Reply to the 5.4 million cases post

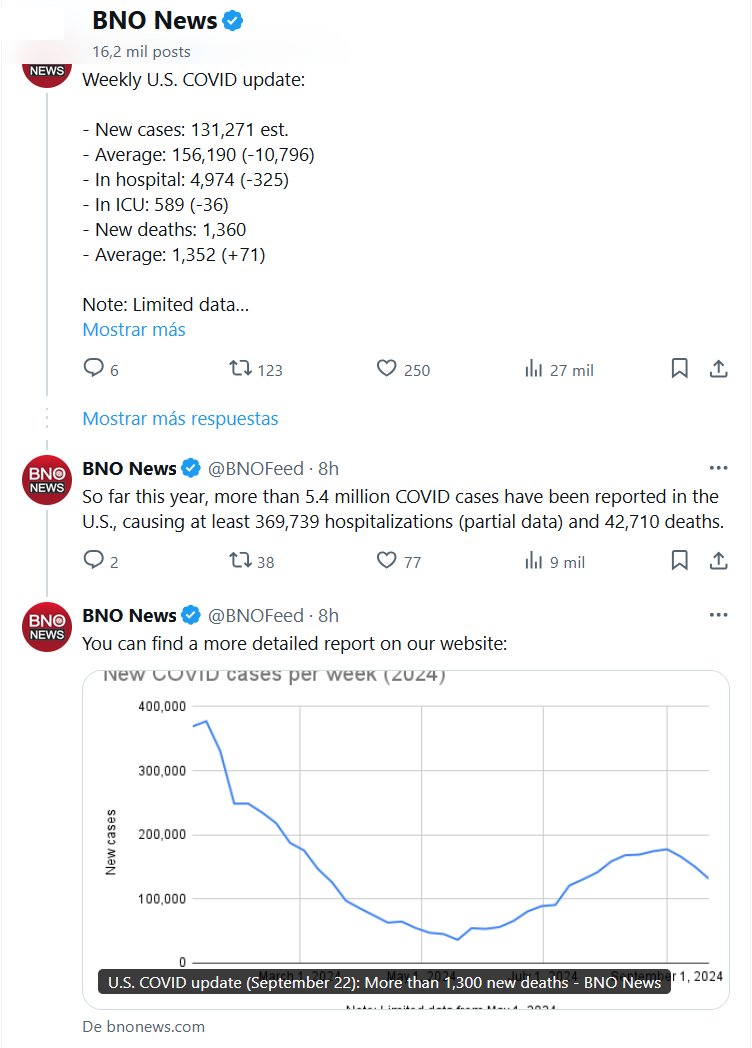(94, 561)
